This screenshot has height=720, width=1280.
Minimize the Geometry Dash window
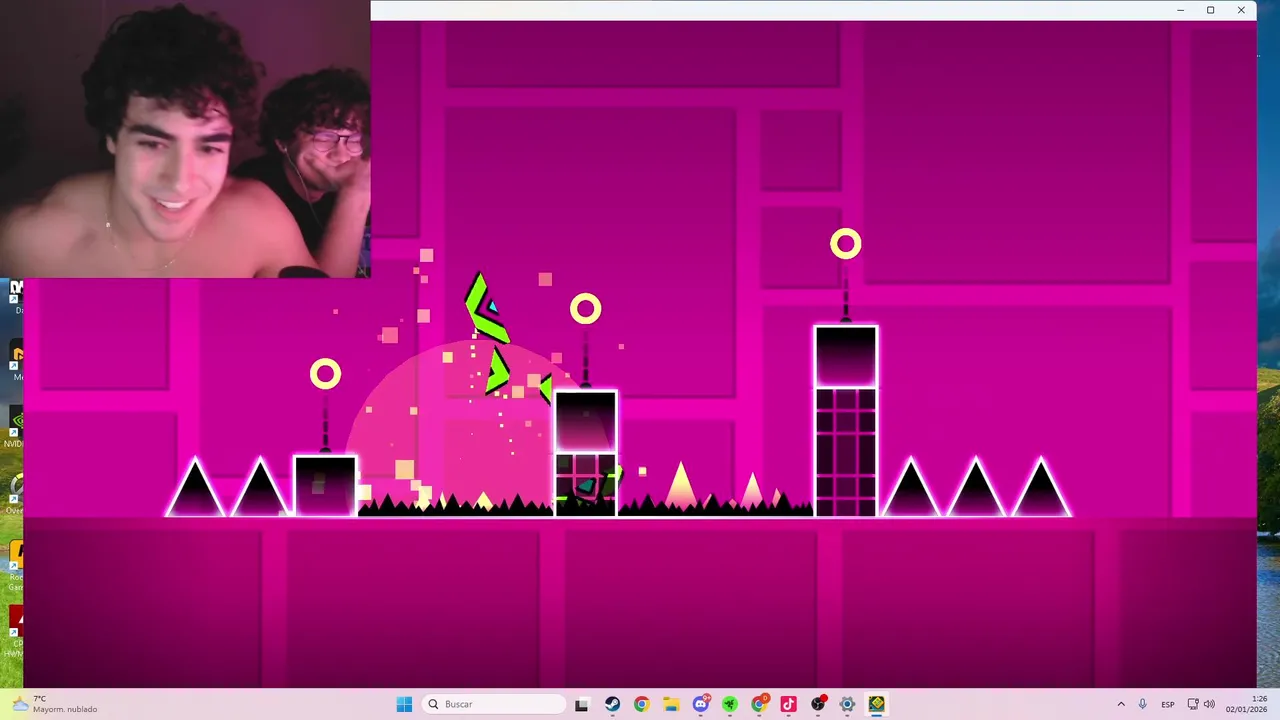pos(1181,10)
